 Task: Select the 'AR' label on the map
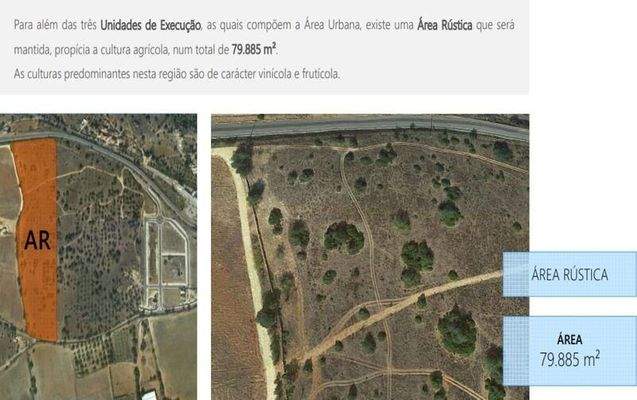(x=37, y=240)
